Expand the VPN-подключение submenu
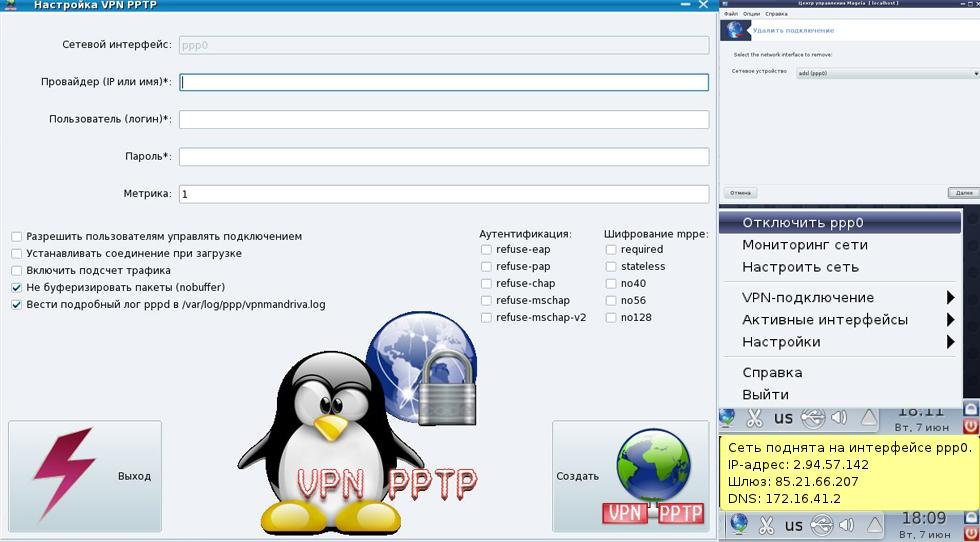The width and height of the screenshot is (980, 542). point(839,298)
